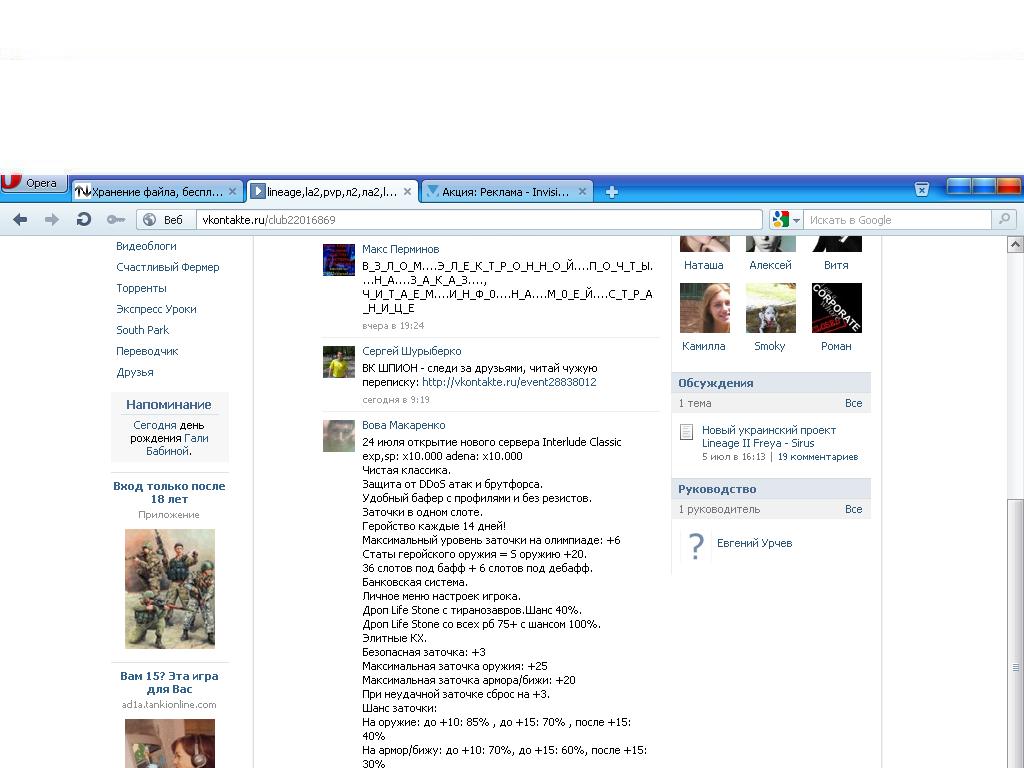
Task: Click Сергей Шурыберко avatar
Action: pos(339,362)
